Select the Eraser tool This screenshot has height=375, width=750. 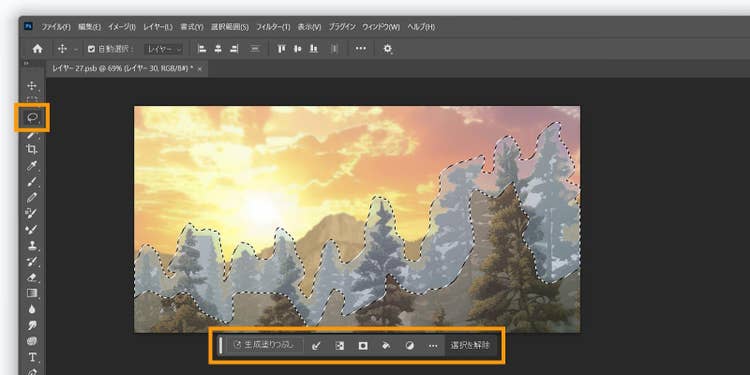click(32, 277)
